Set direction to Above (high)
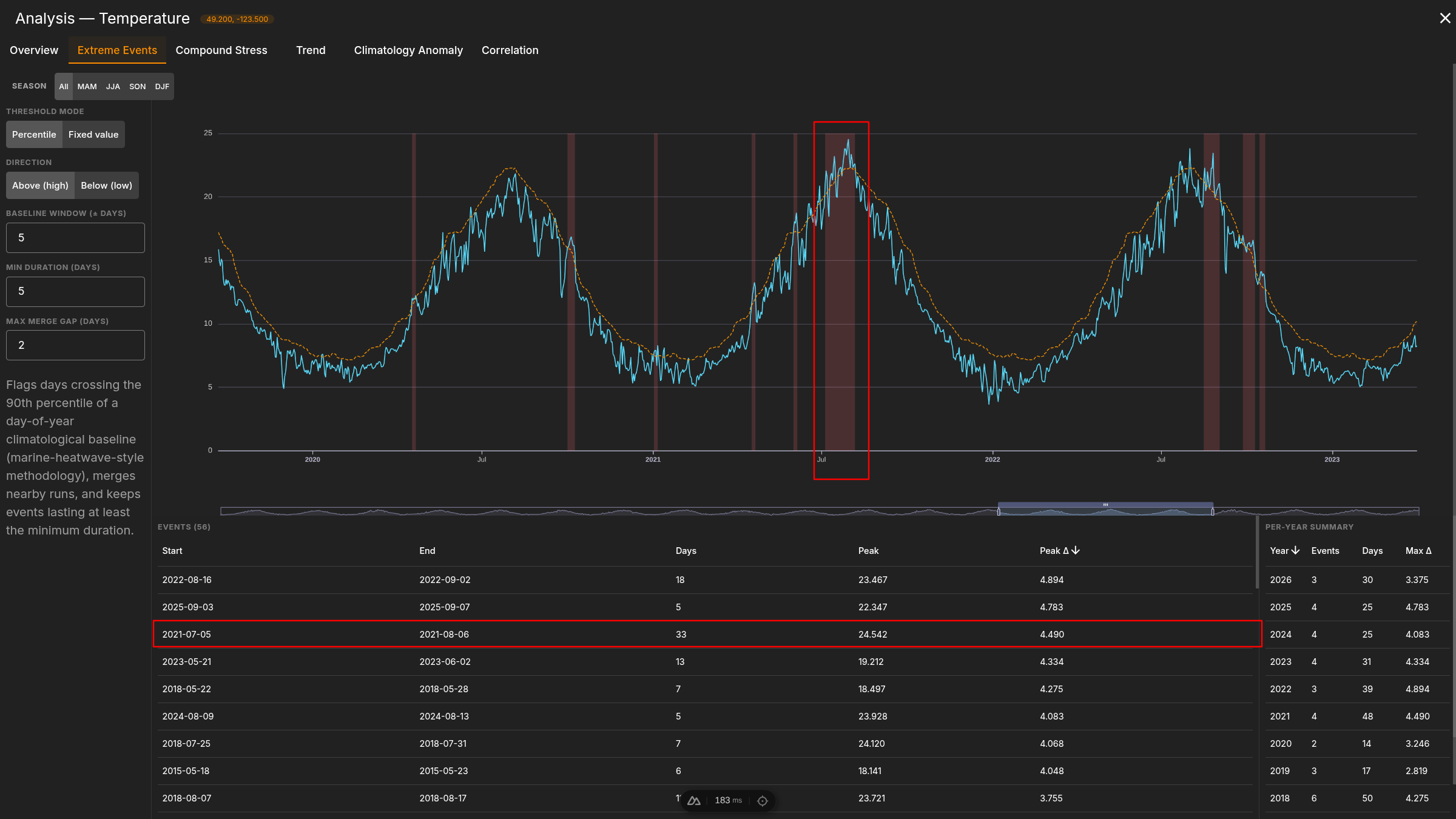 (40, 186)
